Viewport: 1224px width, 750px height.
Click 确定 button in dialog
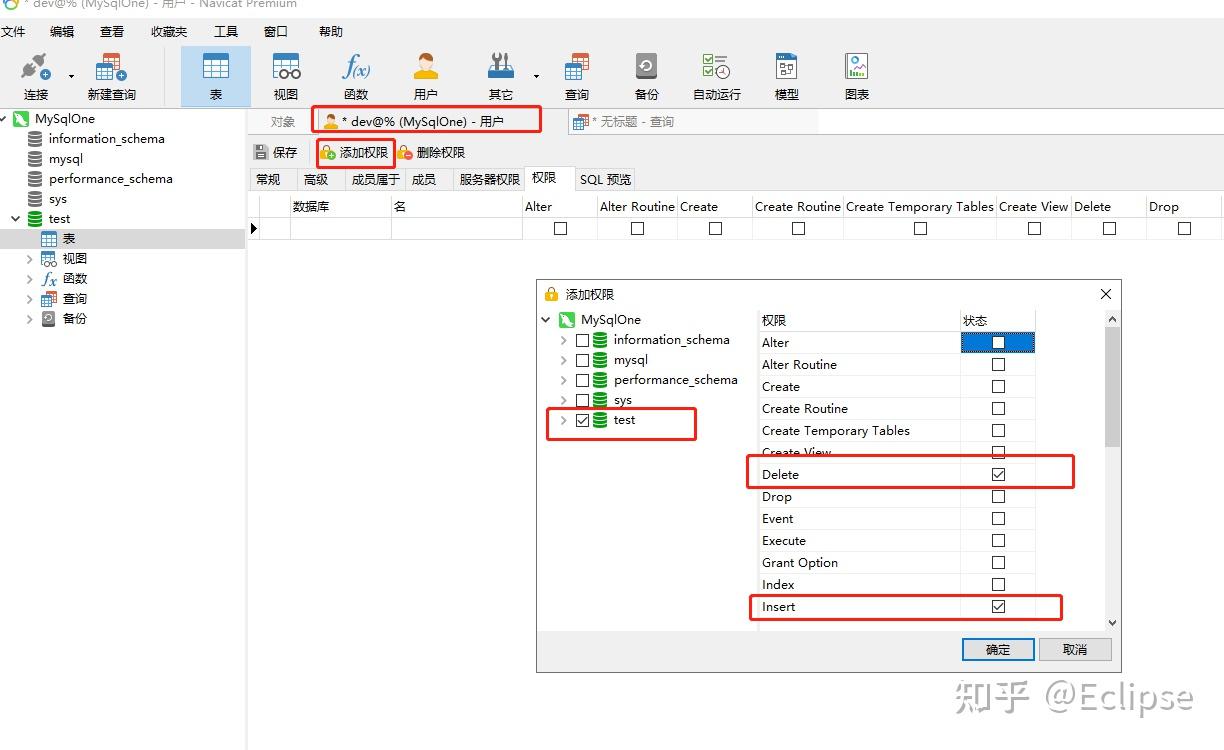coord(998,650)
